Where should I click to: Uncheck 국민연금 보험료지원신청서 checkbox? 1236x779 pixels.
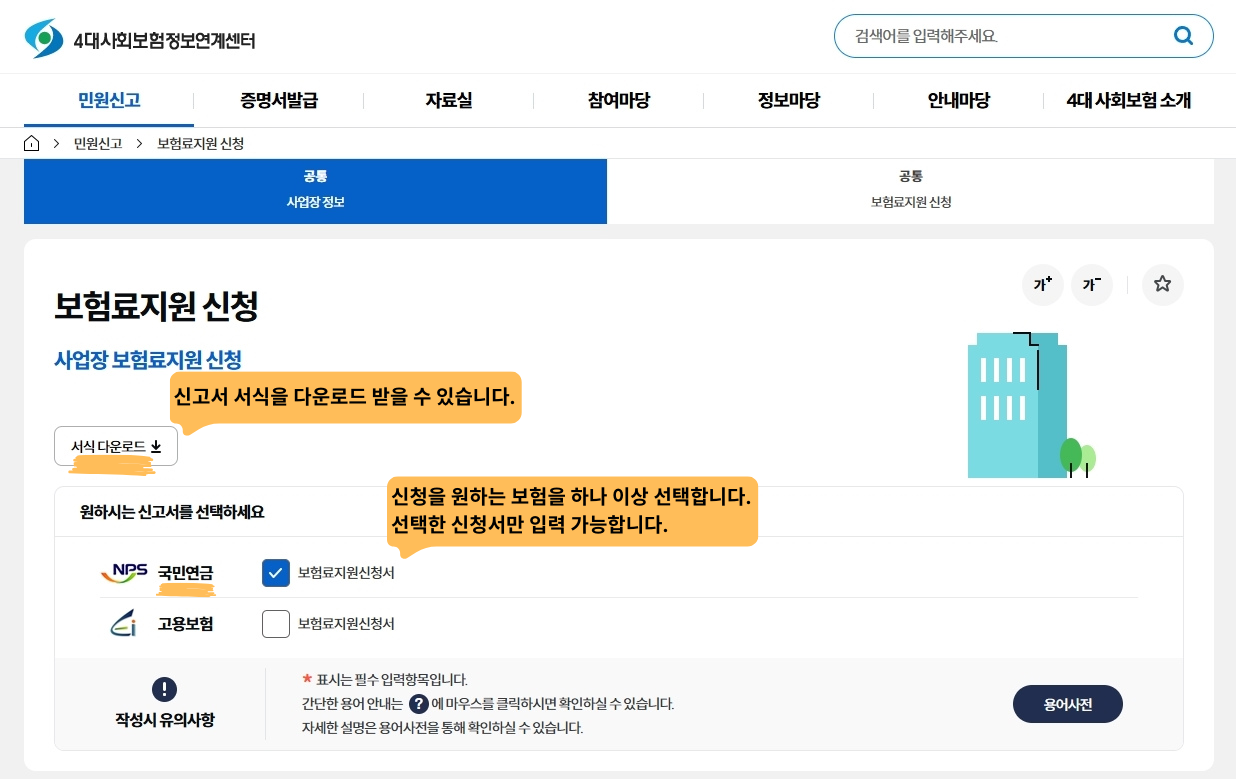pyautogui.click(x=276, y=573)
